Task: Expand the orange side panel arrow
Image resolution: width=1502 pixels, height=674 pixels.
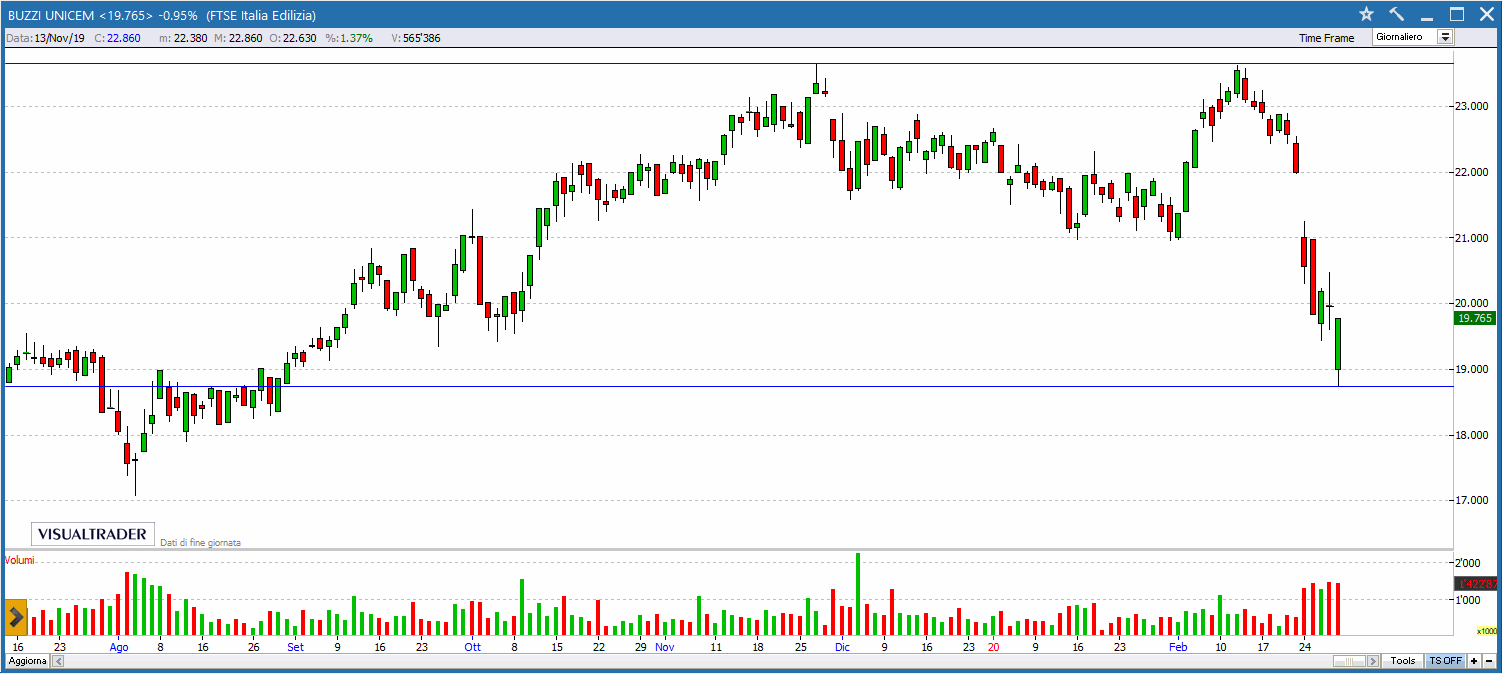Action: (16, 617)
